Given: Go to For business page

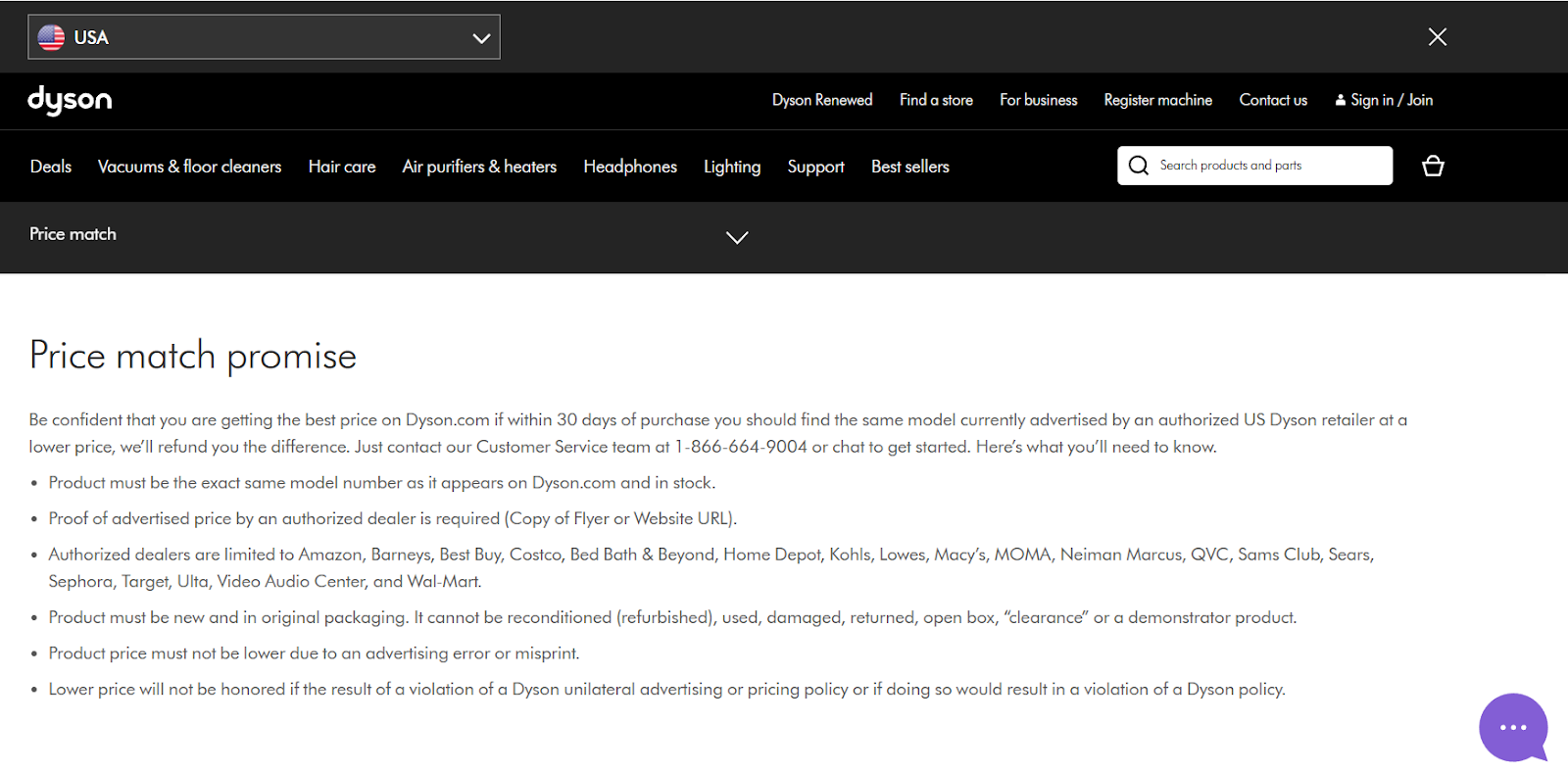Looking at the screenshot, I should [x=1039, y=100].
